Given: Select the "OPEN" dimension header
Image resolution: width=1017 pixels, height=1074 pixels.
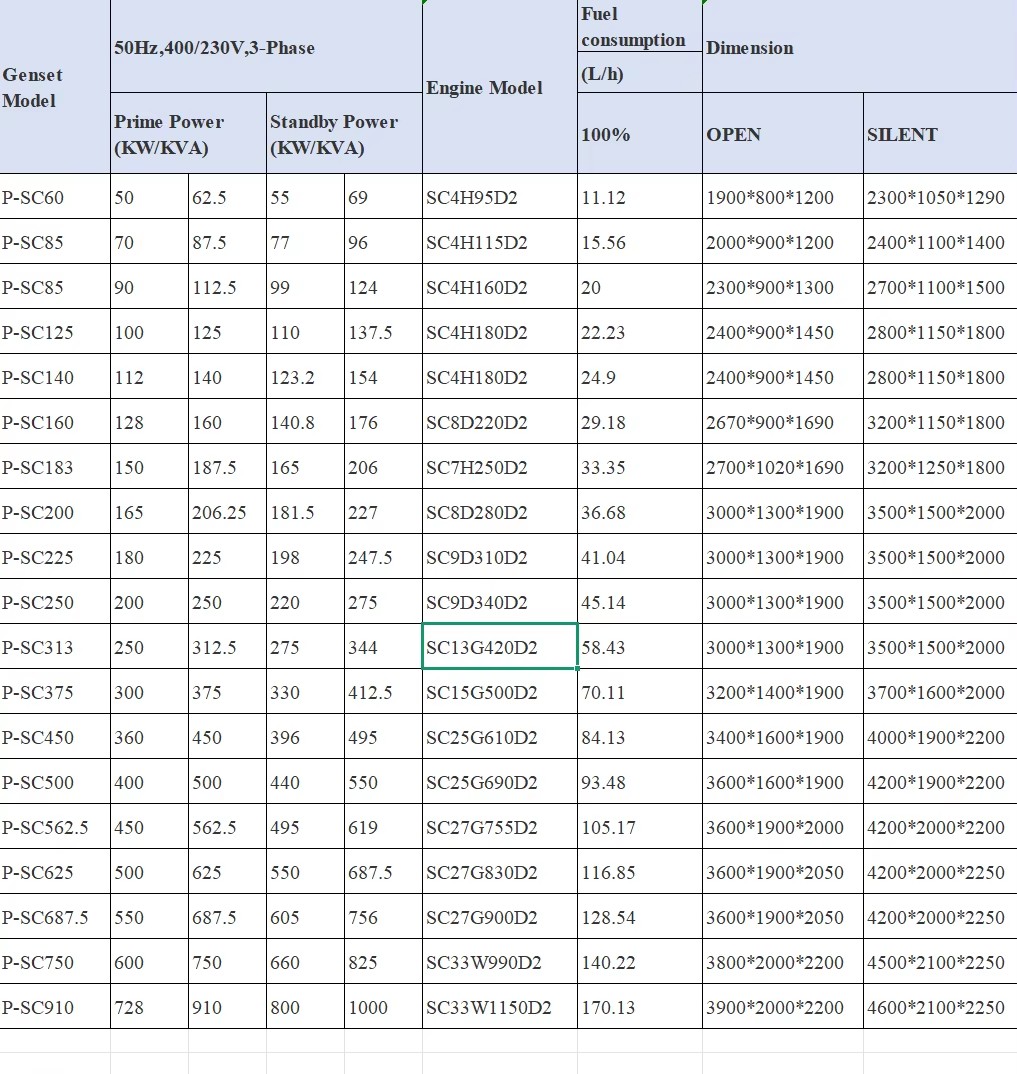Looking at the screenshot, I should pyautogui.click(x=783, y=133).
